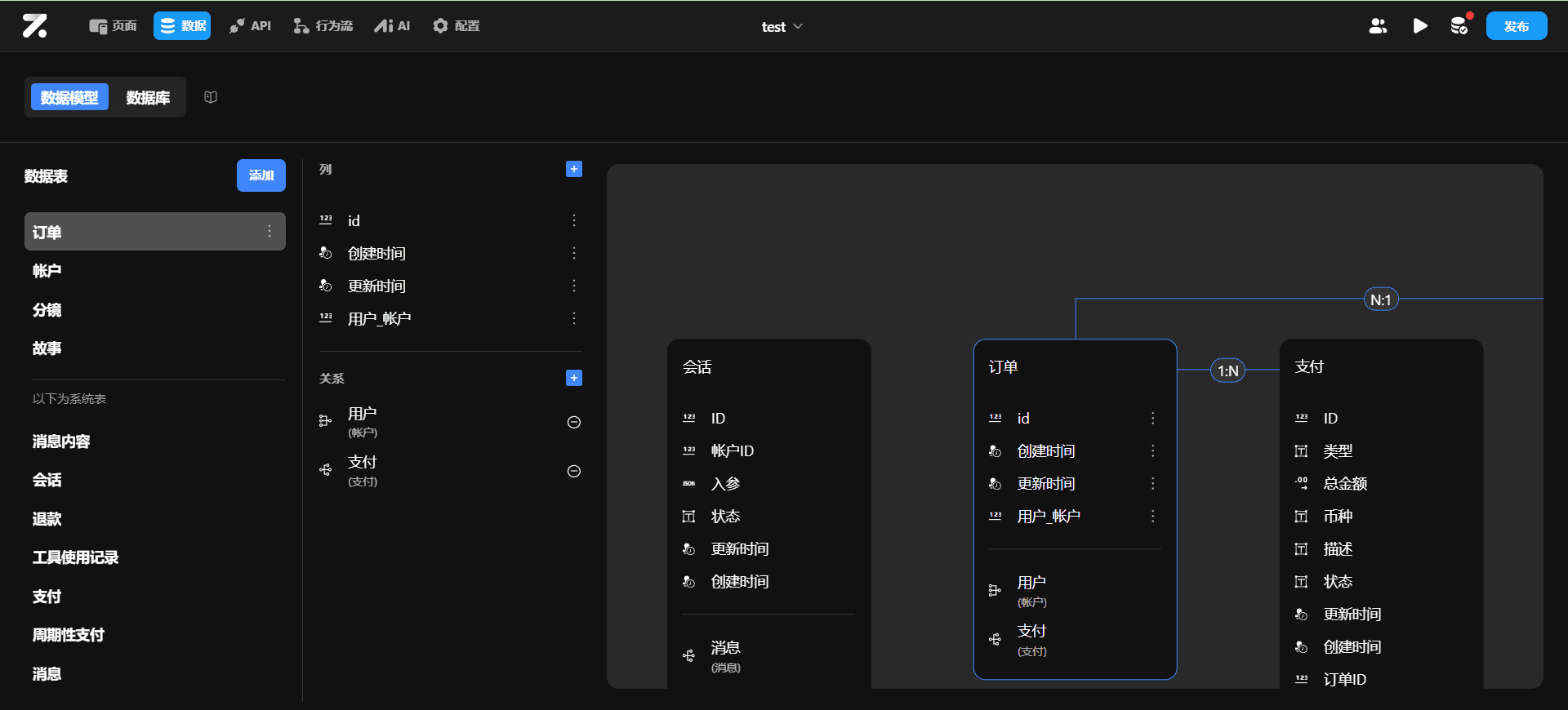The height and width of the screenshot is (710, 1568).
Task: Click the N:1 relationship badge
Action: coord(1381,300)
